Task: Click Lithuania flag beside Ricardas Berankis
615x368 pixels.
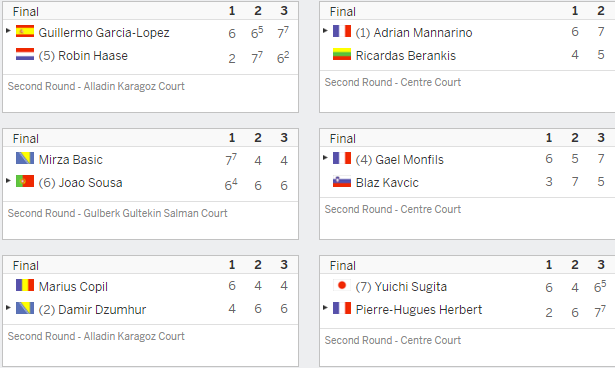Action: click(342, 54)
